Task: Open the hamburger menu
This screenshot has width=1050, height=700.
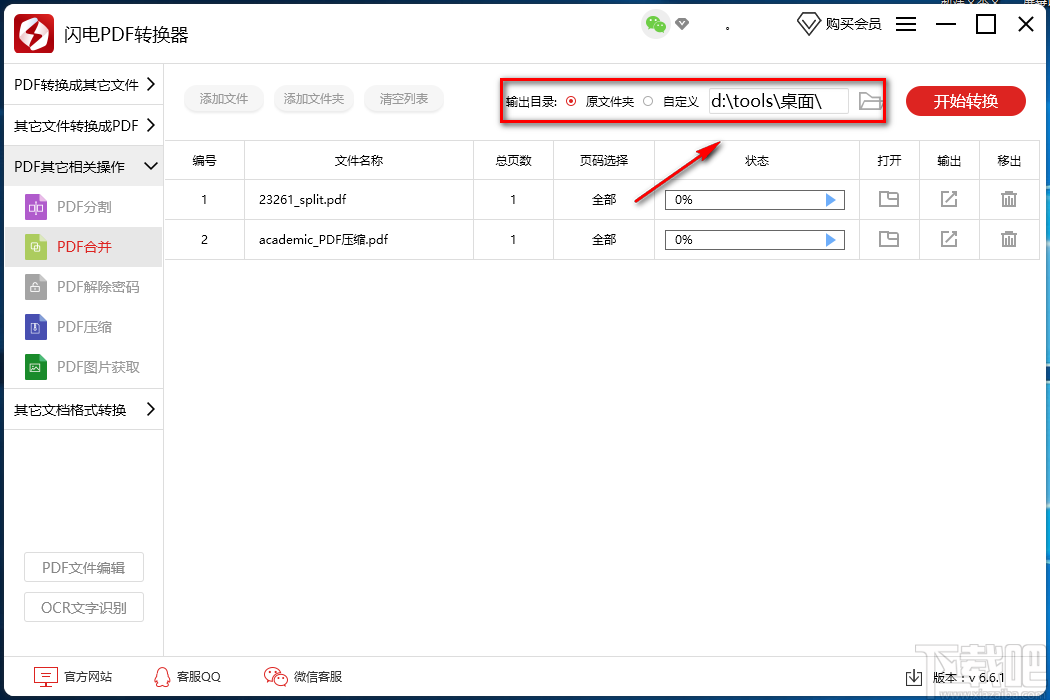Action: point(906,24)
